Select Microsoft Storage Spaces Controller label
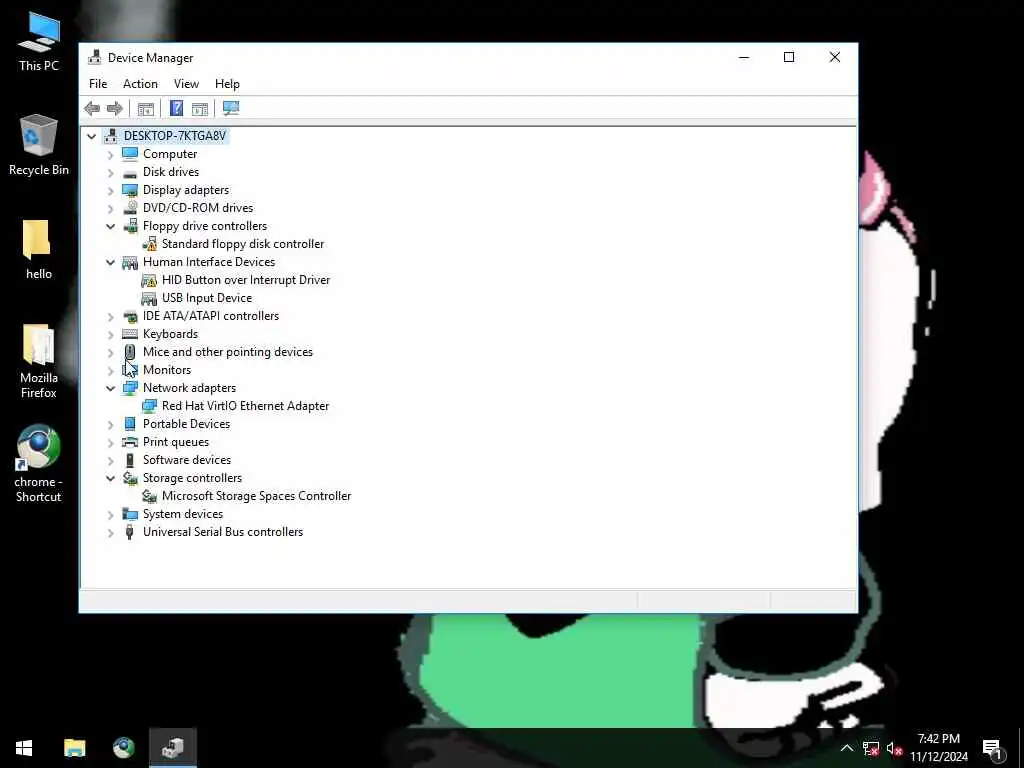1024x768 pixels. coord(257,496)
